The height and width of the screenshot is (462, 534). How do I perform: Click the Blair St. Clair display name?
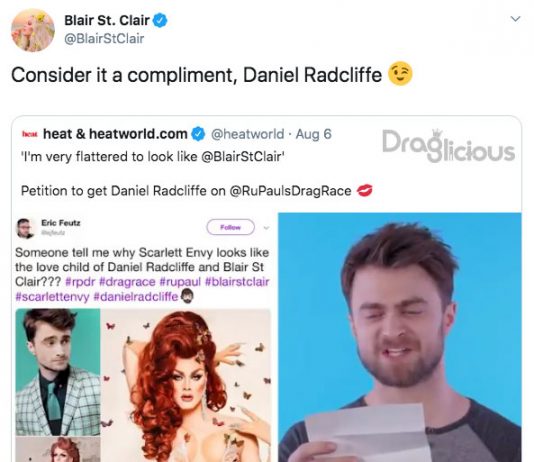point(107,20)
